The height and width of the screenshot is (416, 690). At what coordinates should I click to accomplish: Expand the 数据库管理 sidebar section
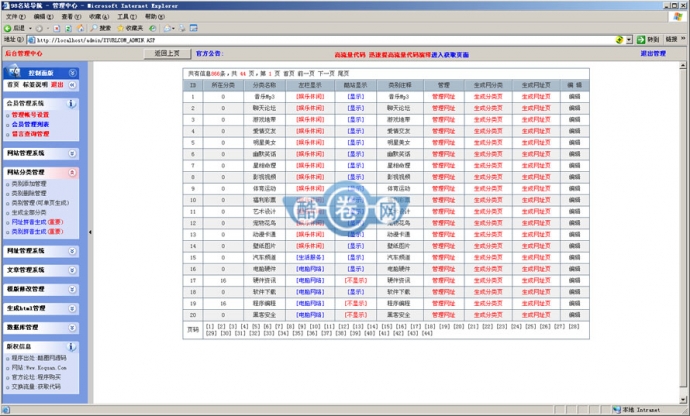click(73, 326)
